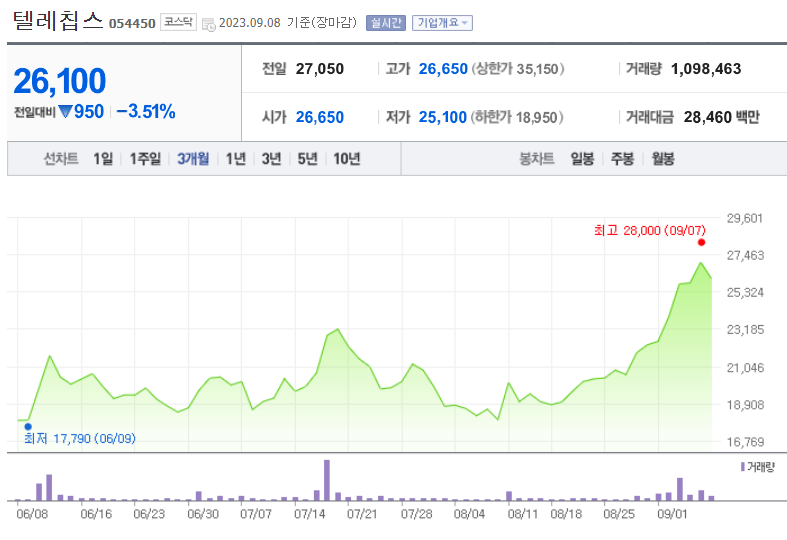
Task: Click the 29,601 price axis label
Action: coord(745,218)
